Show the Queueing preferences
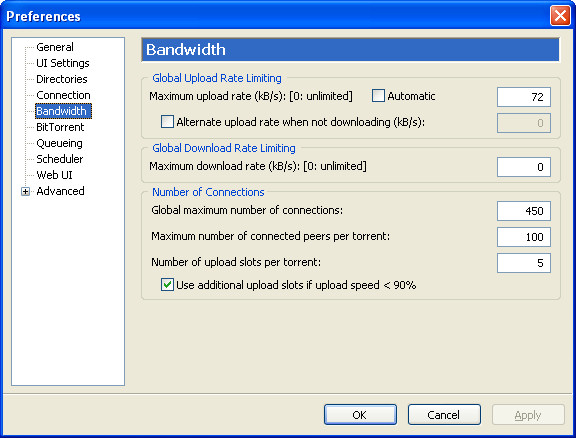Viewport: 576px width, 438px height. 59,143
